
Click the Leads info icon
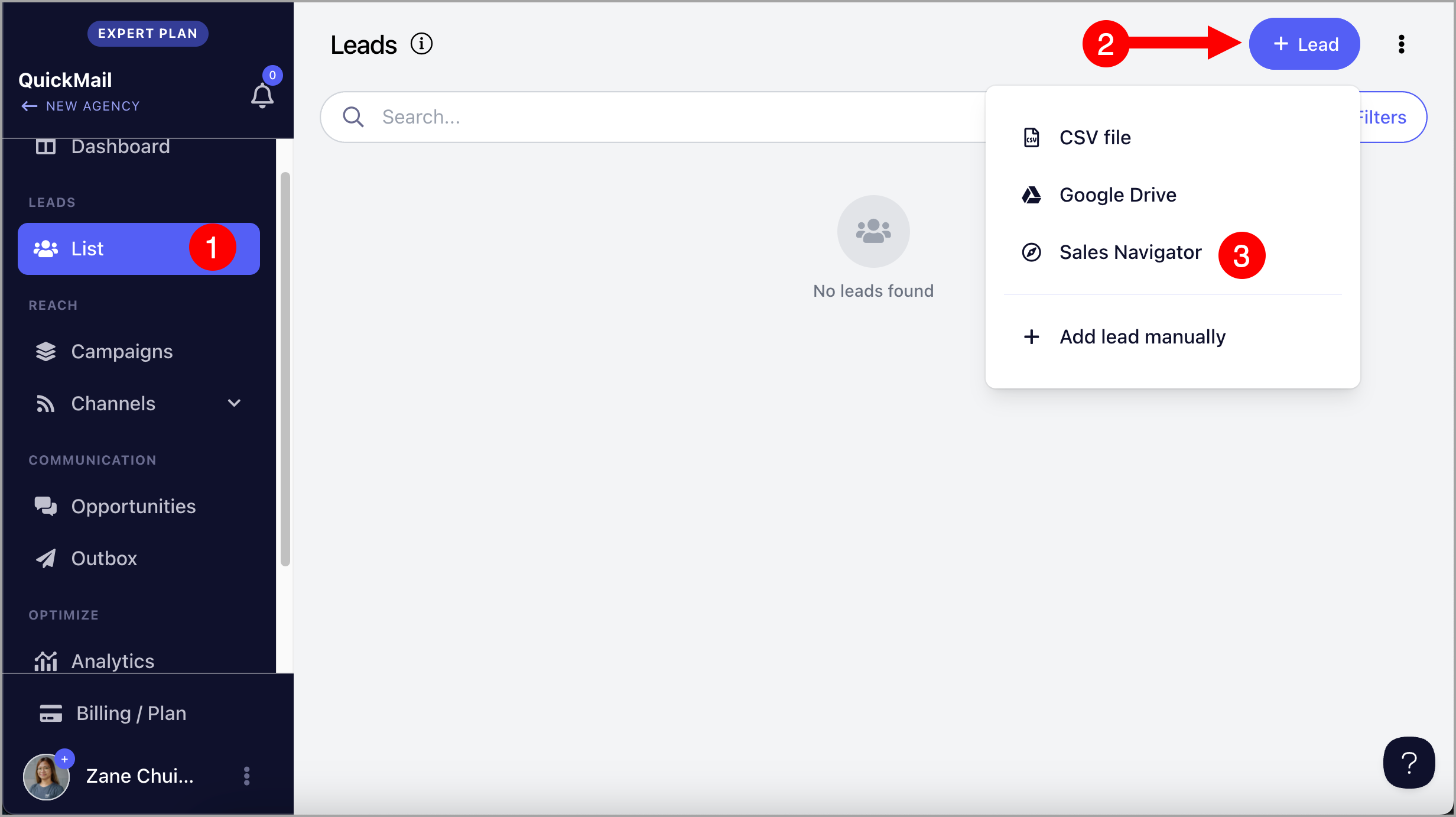(x=421, y=44)
